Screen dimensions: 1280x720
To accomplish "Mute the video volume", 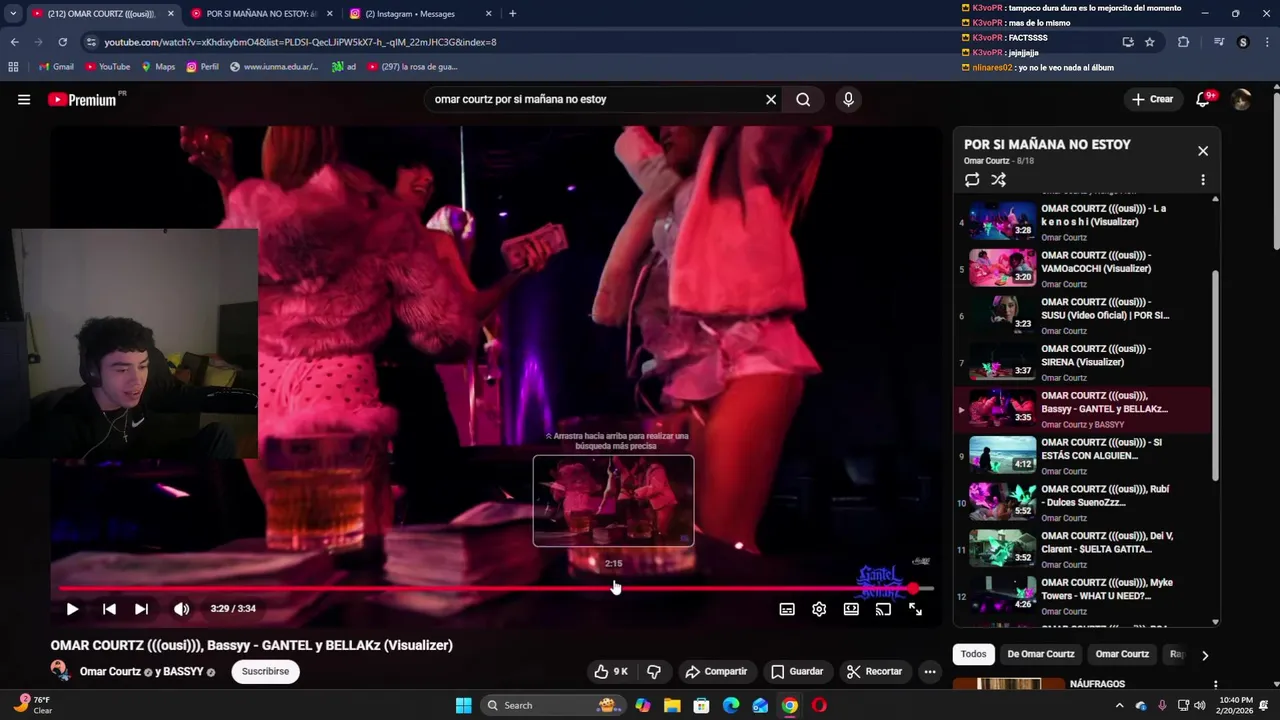I will 181,609.
